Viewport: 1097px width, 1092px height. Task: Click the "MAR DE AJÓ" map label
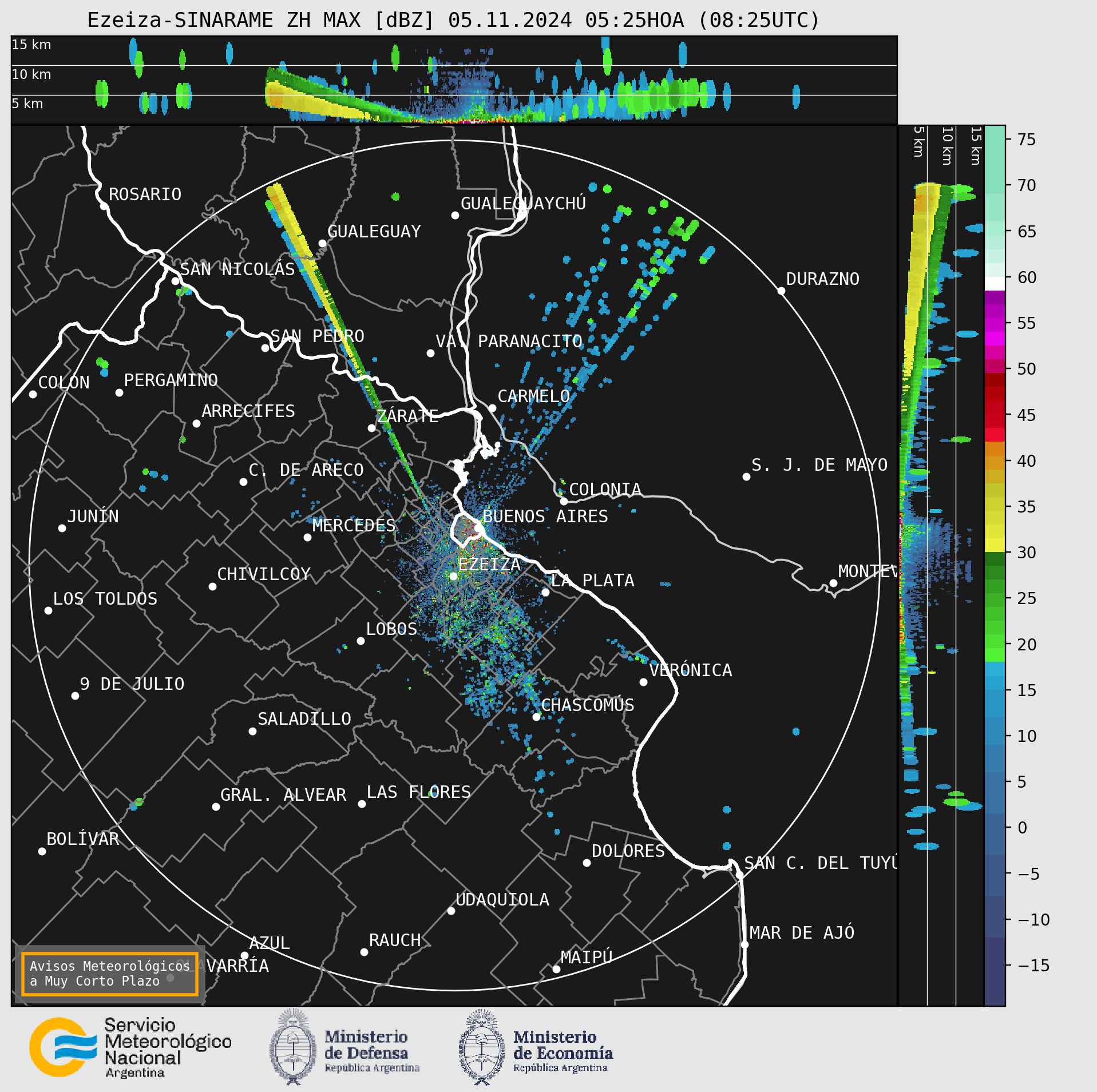click(x=802, y=932)
